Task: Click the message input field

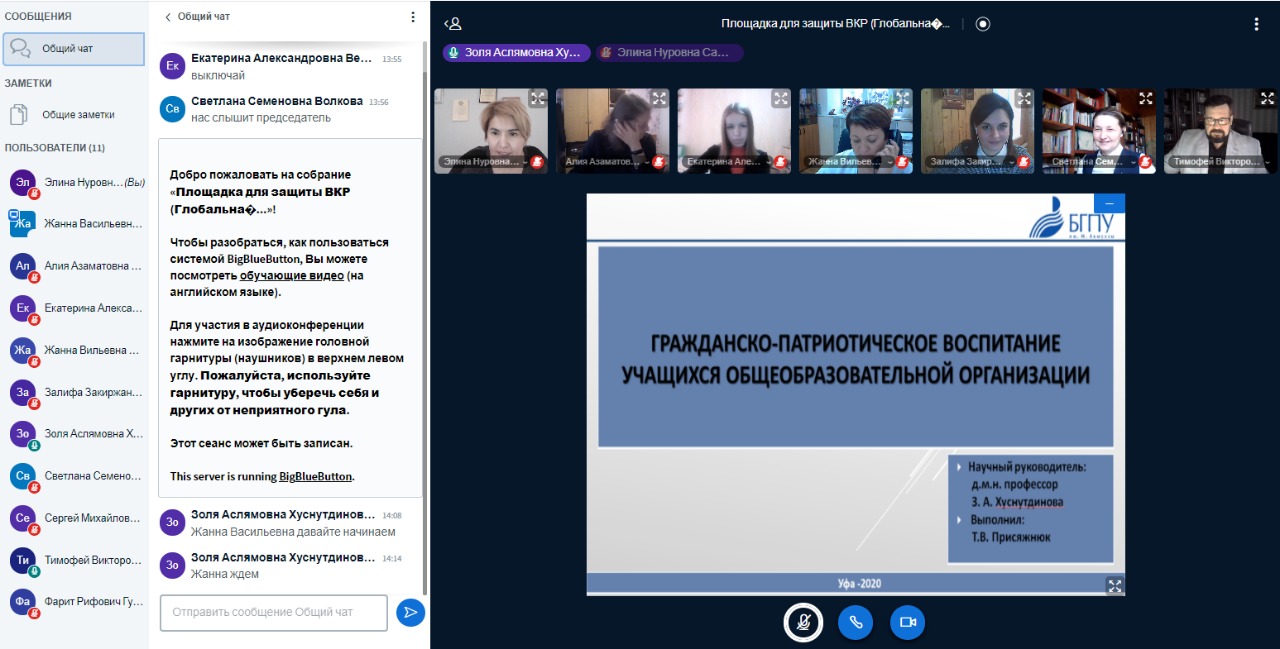Action: click(273, 612)
